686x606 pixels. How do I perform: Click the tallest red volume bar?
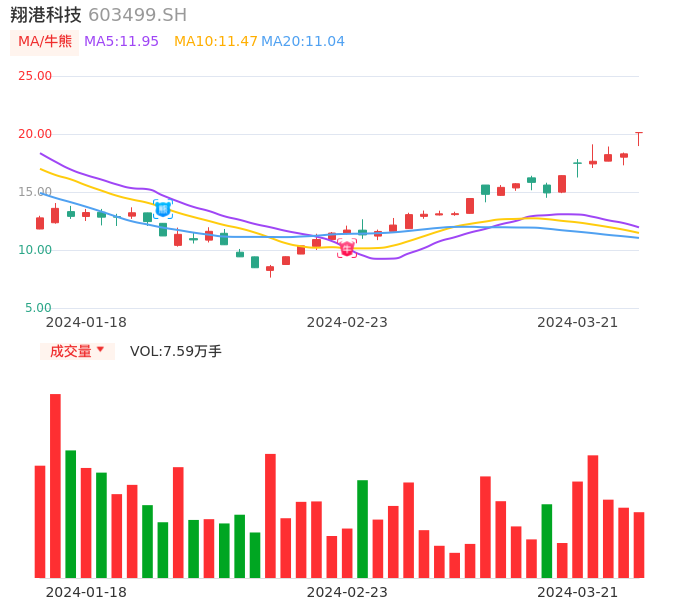tap(55, 485)
